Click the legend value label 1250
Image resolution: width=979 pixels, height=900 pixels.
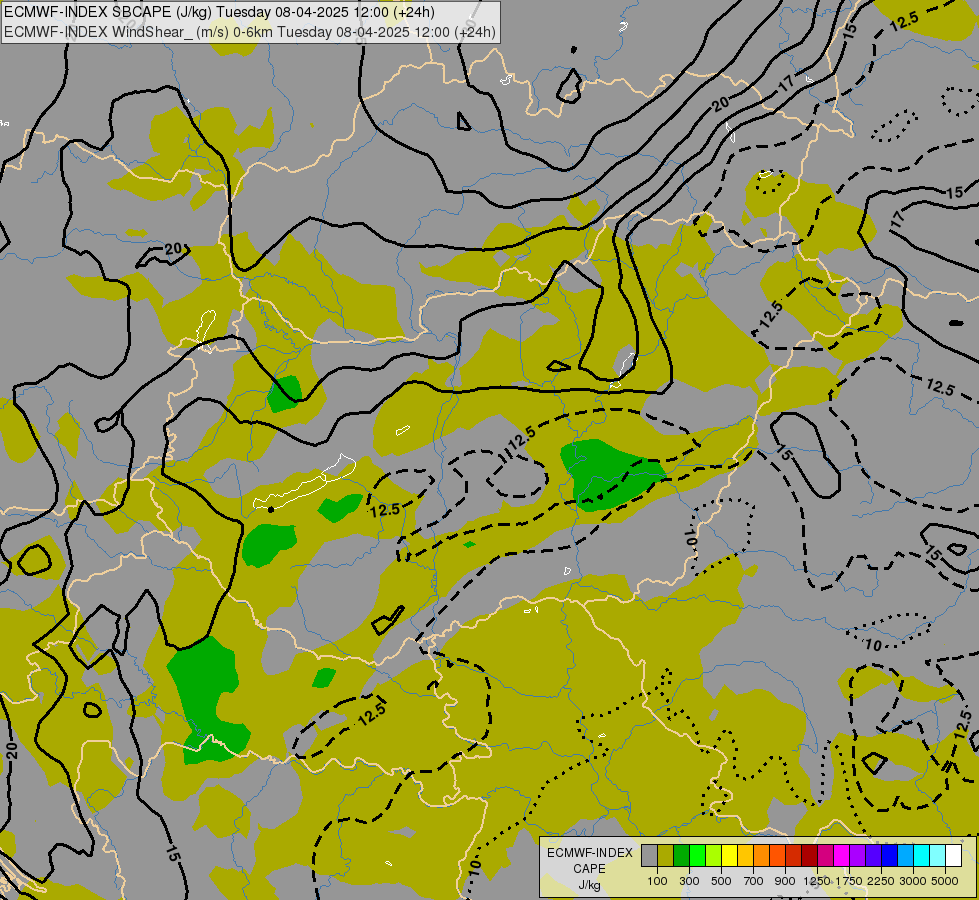(817, 881)
